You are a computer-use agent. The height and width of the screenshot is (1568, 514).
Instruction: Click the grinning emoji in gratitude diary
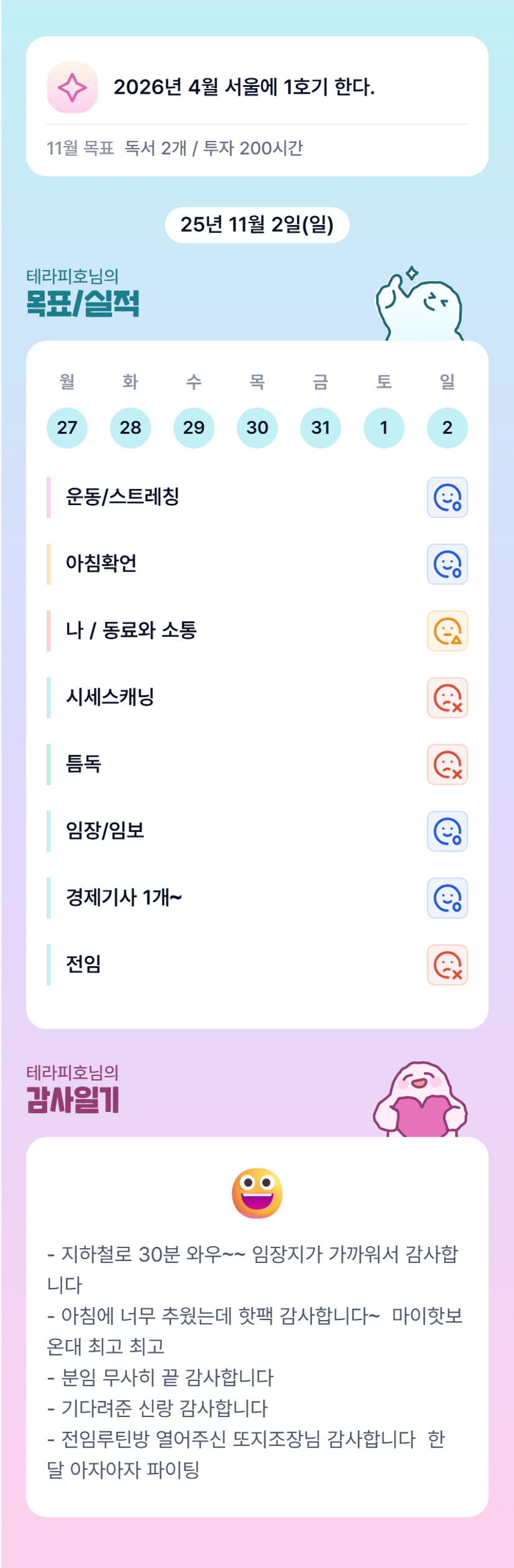[x=257, y=1193]
